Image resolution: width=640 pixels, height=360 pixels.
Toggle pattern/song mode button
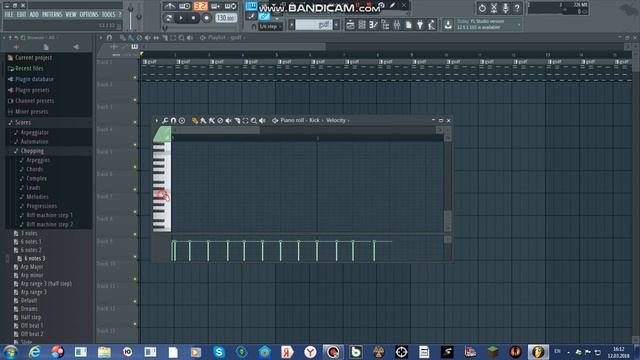tap(169, 18)
